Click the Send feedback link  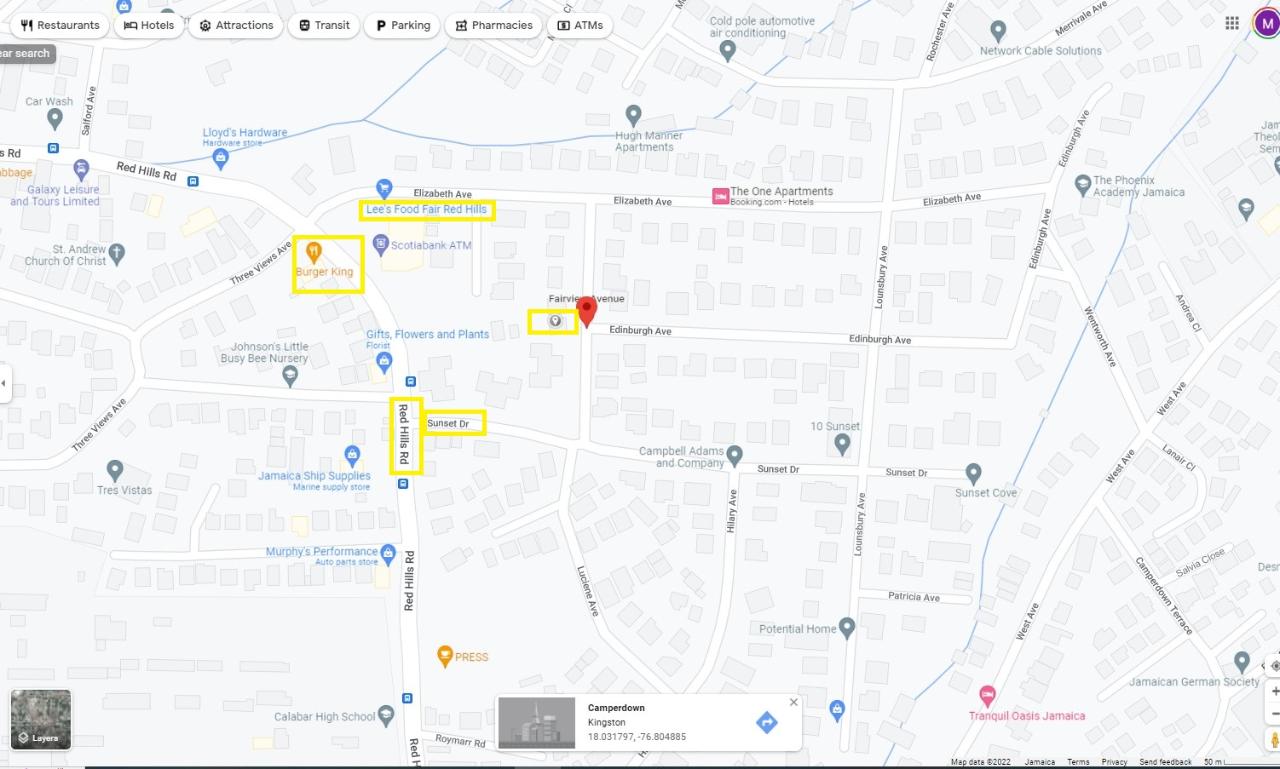point(1165,762)
